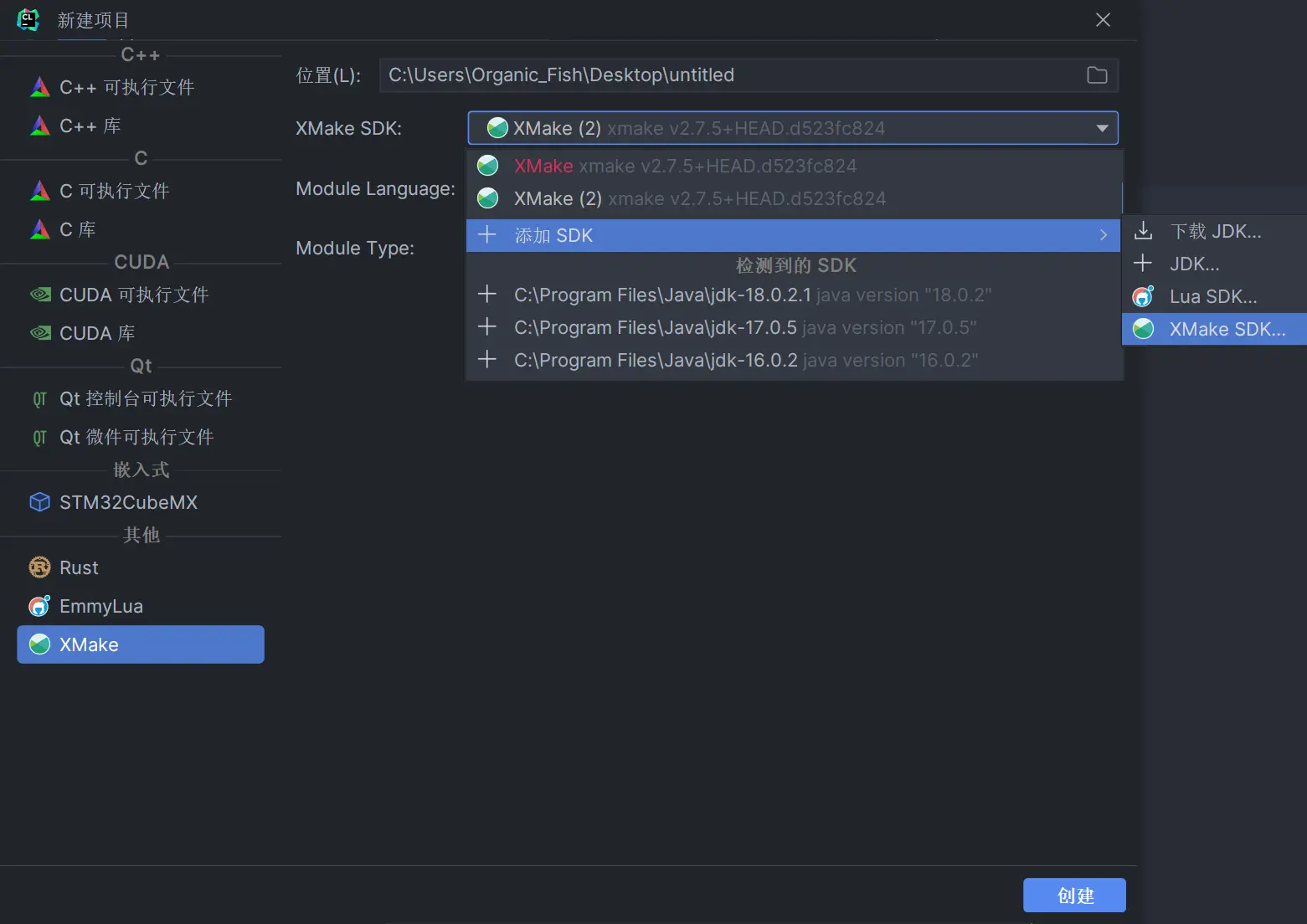Image resolution: width=1307 pixels, height=924 pixels.
Task: Select Qt 微件可执行文件 project type
Action: tap(141, 437)
